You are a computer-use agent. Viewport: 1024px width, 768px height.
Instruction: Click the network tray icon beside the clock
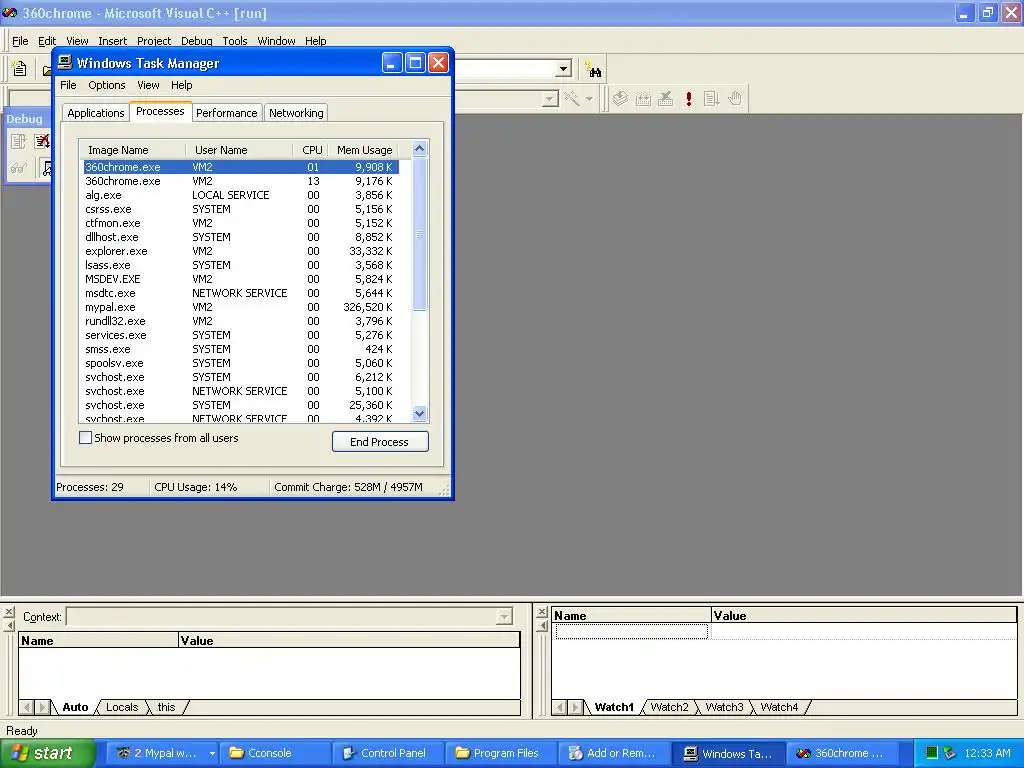coord(950,753)
